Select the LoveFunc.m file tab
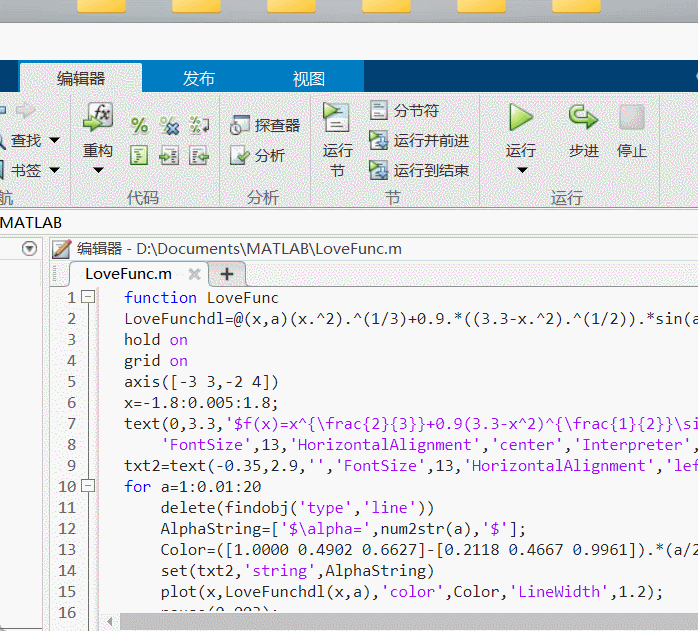The width and height of the screenshot is (698, 631). [x=128, y=274]
